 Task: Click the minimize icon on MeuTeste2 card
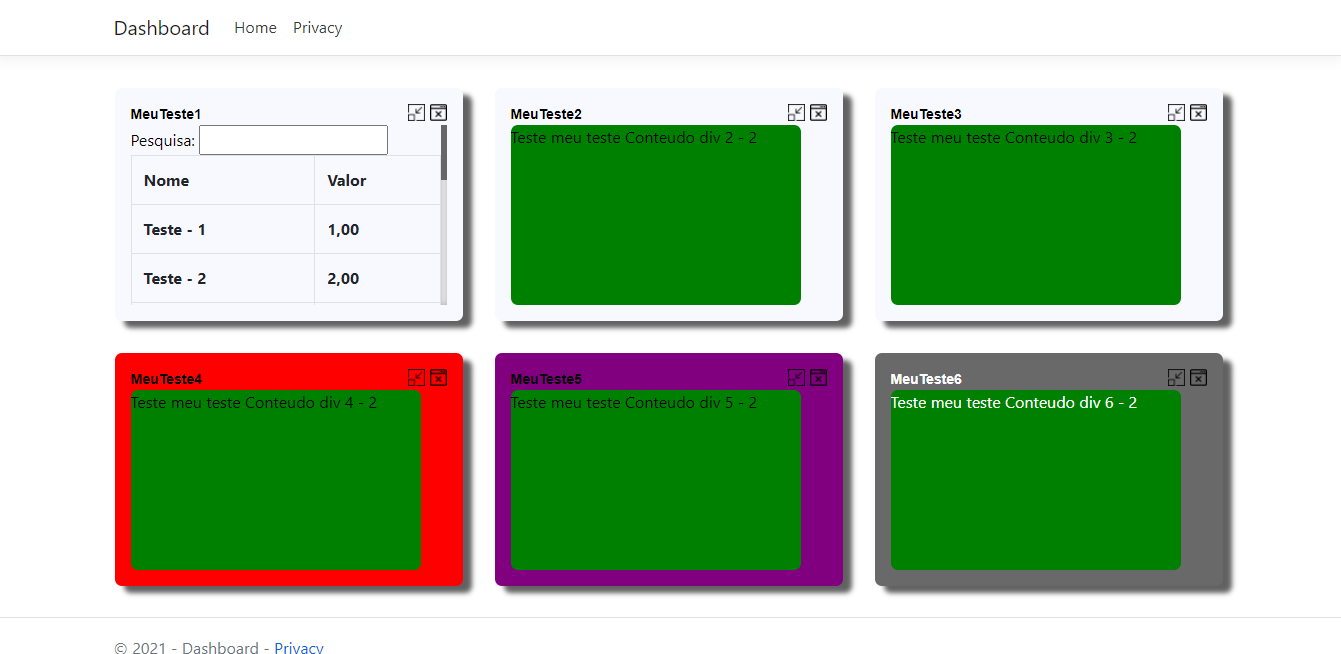coord(796,112)
